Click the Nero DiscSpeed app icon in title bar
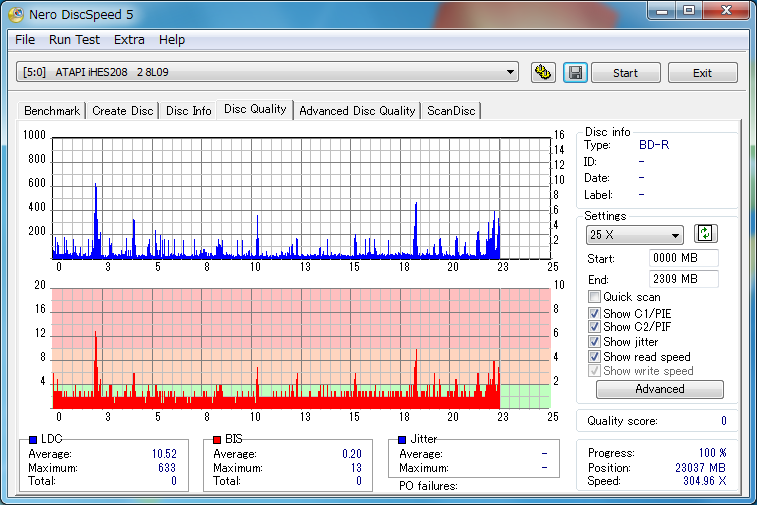The image size is (757, 505). click(x=16, y=14)
